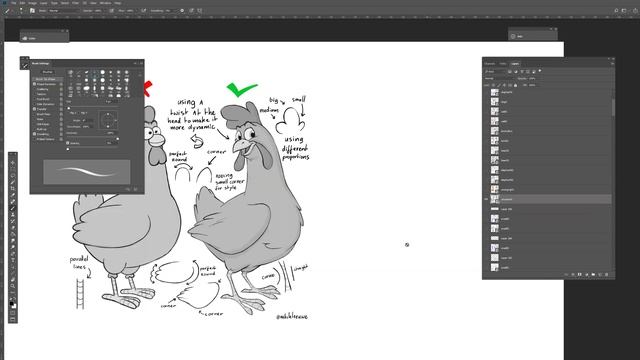Enable airbrush build-up in options bar
Viewport: 640px width, 360px height.
(144, 11)
